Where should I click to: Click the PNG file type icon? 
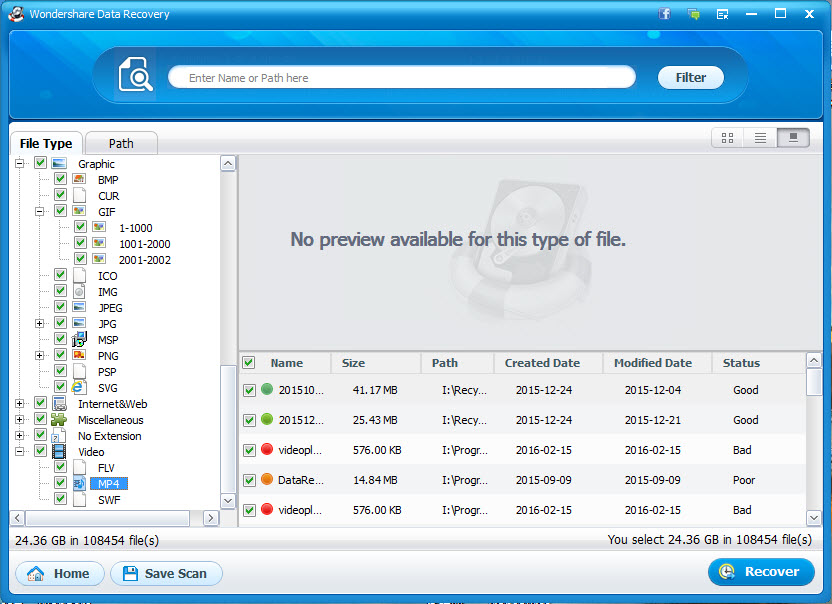[x=79, y=355]
